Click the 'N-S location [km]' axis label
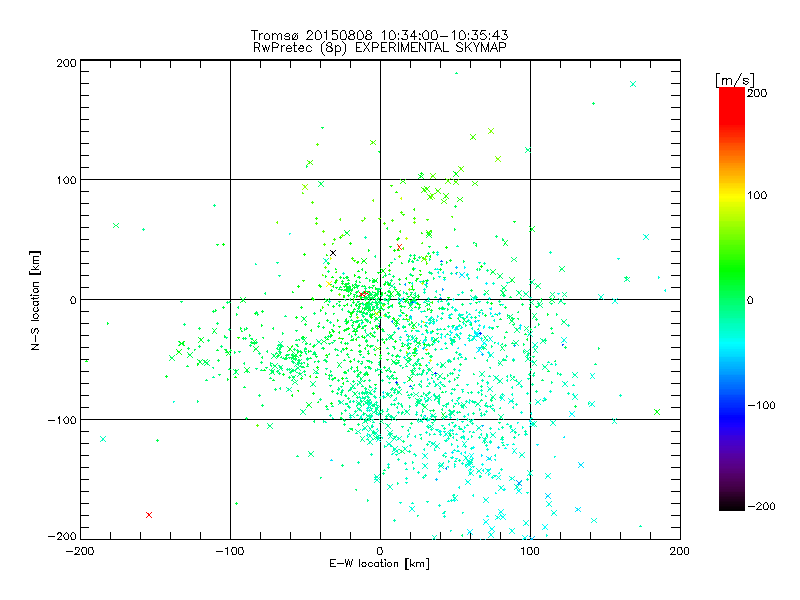This screenshot has width=800, height=600. (x=35, y=300)
